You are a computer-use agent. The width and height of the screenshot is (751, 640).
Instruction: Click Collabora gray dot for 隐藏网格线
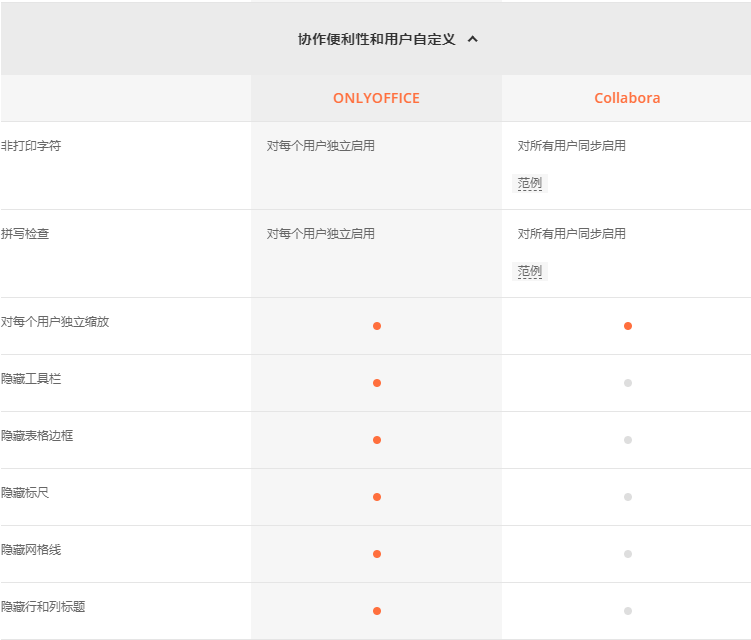pyautogui.click(x=628, y=554)
